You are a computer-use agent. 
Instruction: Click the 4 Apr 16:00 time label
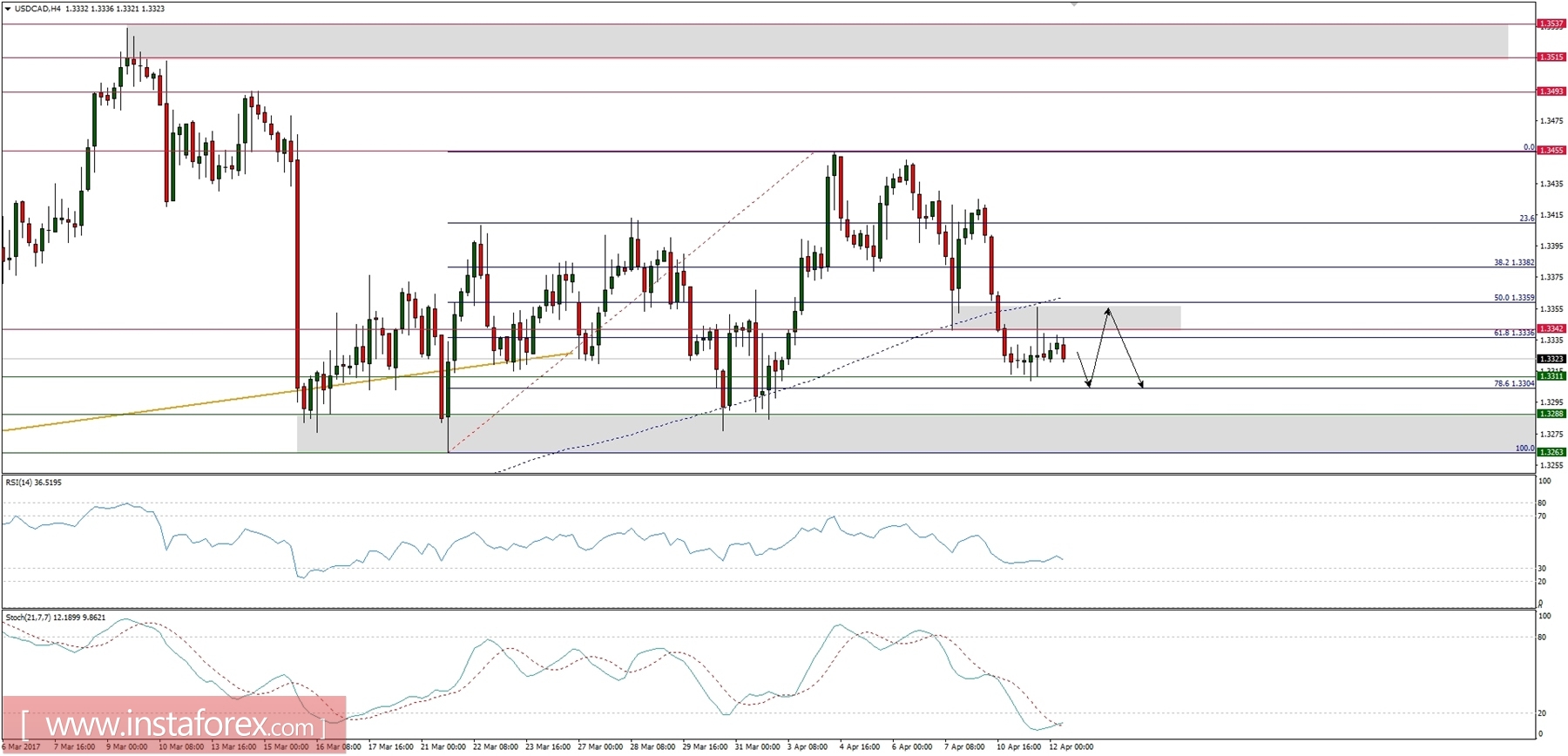(x=860, y=747)
